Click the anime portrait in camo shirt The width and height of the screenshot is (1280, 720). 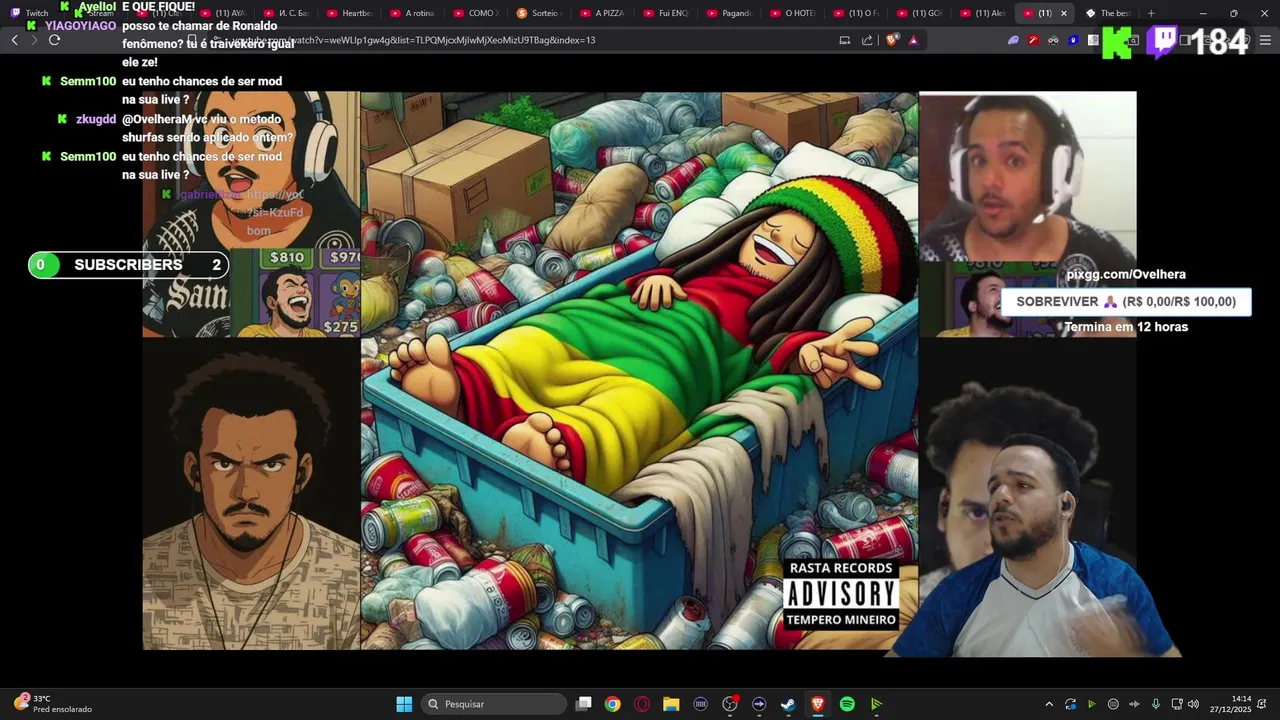[x=251, y=494]
